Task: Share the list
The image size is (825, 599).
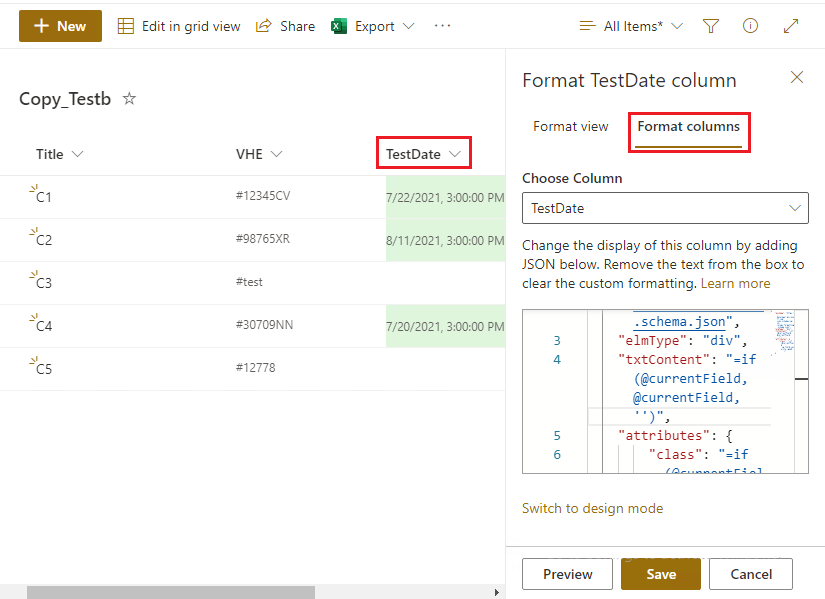Action: pos(285,26)
